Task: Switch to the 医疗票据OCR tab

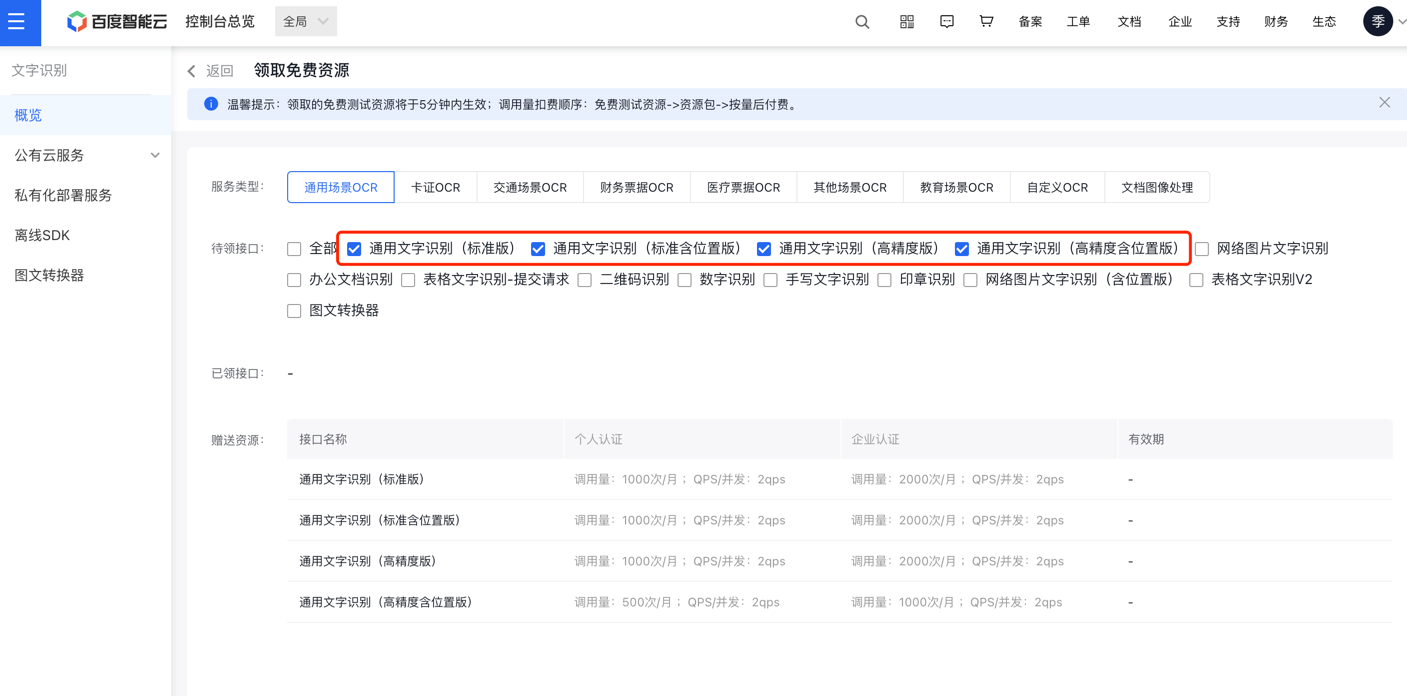Action: click(x=744, y=187)
